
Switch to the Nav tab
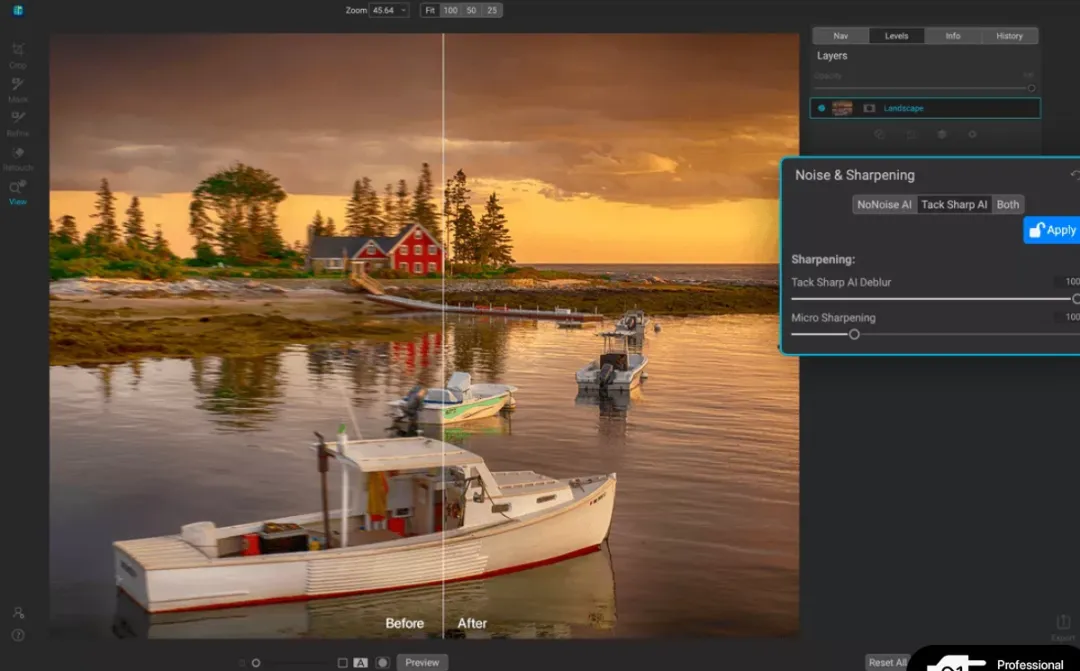tap(841, 36)
